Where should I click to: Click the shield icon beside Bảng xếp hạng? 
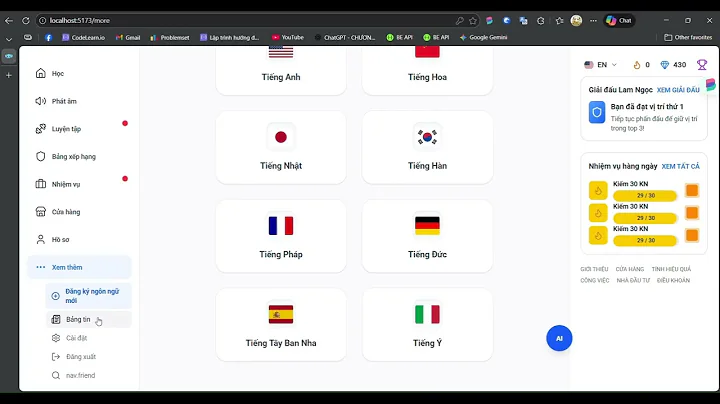41,157
